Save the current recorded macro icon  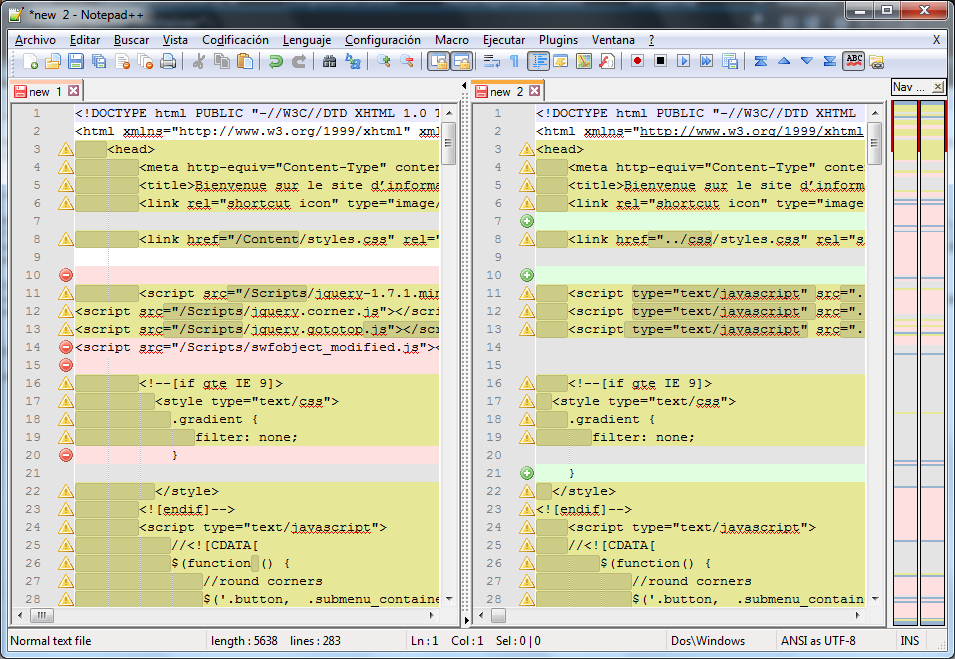point(730,62)
